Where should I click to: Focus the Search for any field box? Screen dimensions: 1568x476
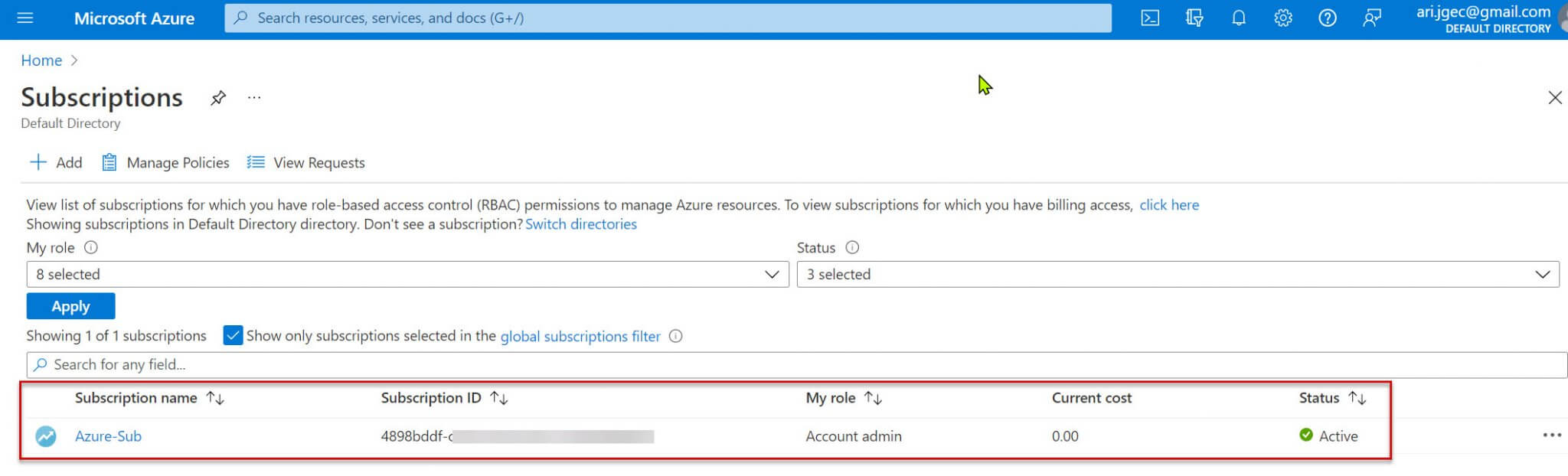(x=796, y=365)
